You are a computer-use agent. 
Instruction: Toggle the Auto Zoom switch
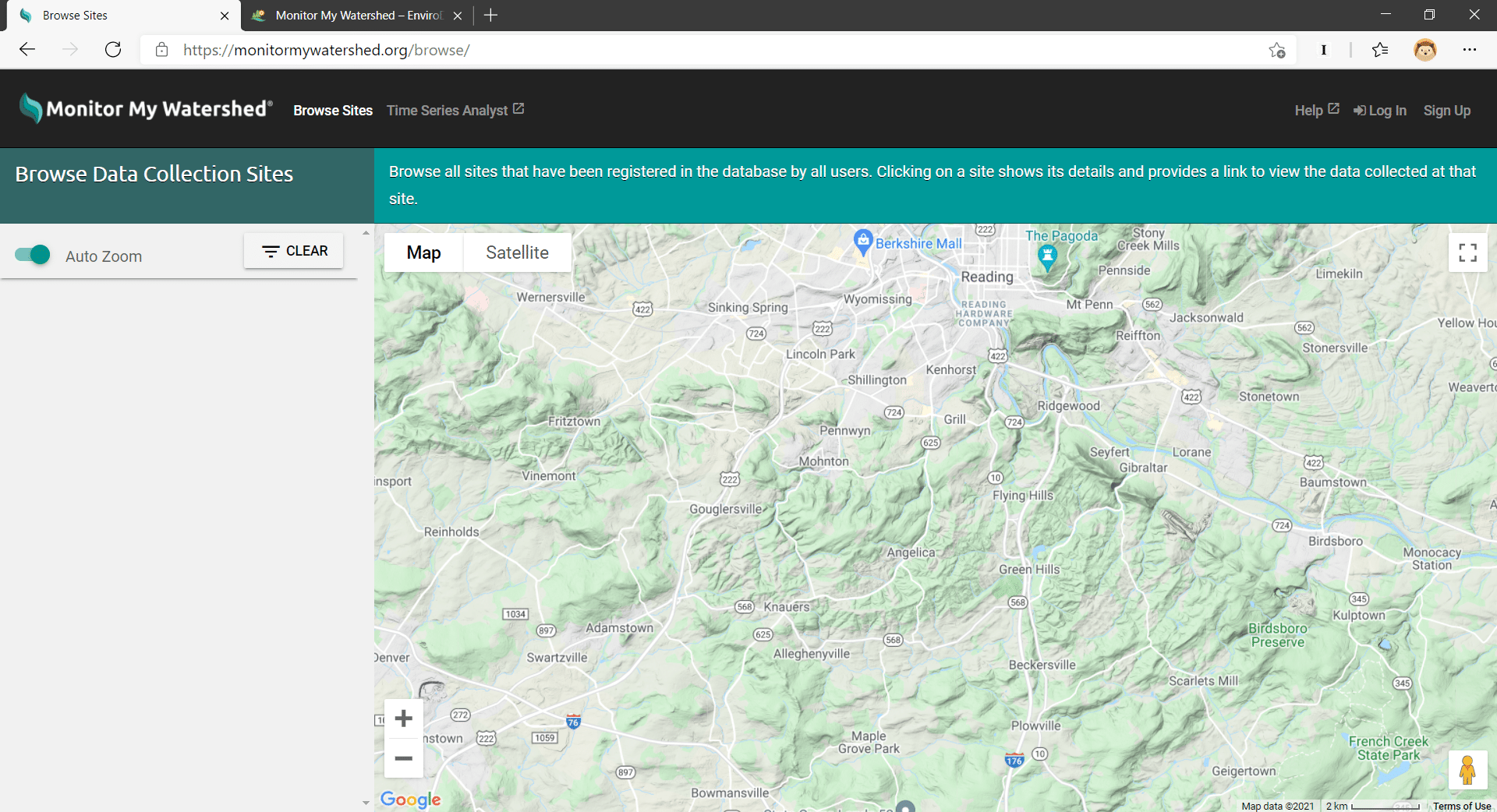[x=33, y=255]
